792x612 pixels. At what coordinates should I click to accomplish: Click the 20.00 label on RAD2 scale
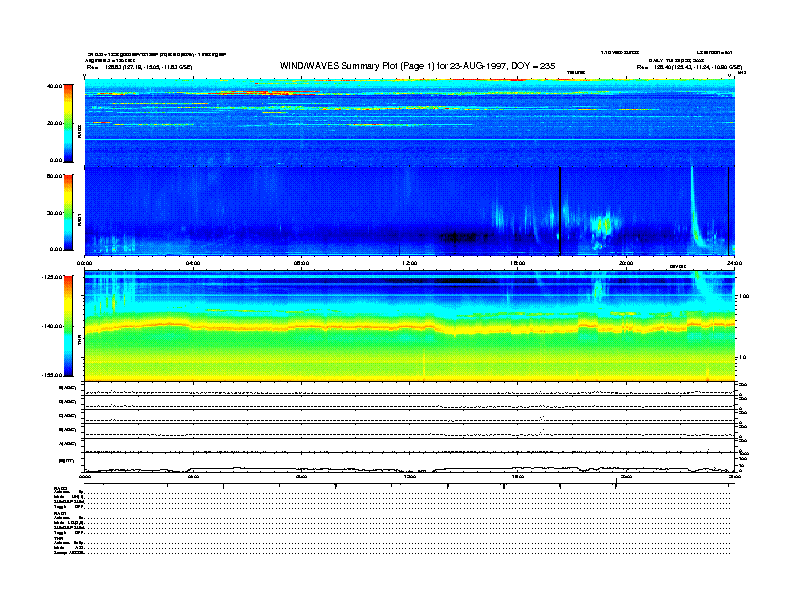[x=54, y=123]
